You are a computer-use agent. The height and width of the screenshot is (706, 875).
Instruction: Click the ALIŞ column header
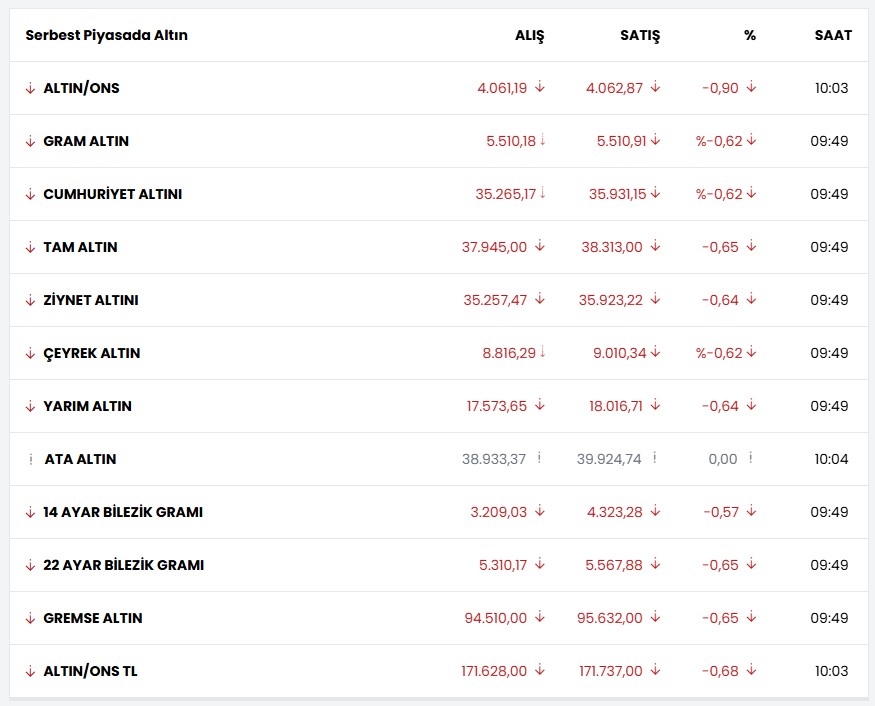point(529,35)
